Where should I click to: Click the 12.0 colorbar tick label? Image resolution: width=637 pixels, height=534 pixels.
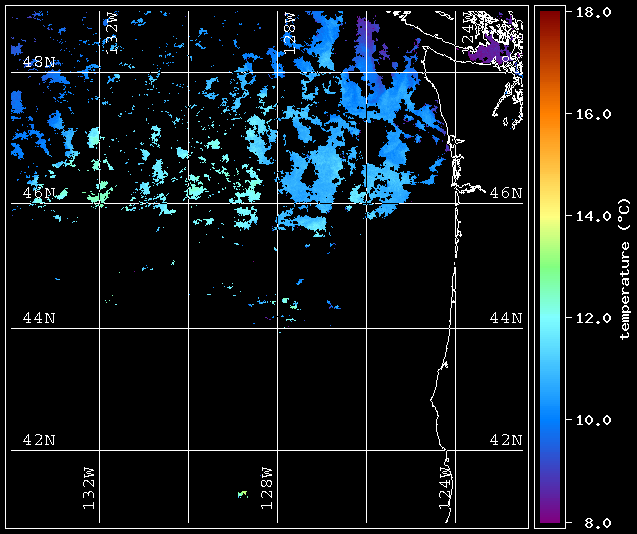[x=589, y=318]
